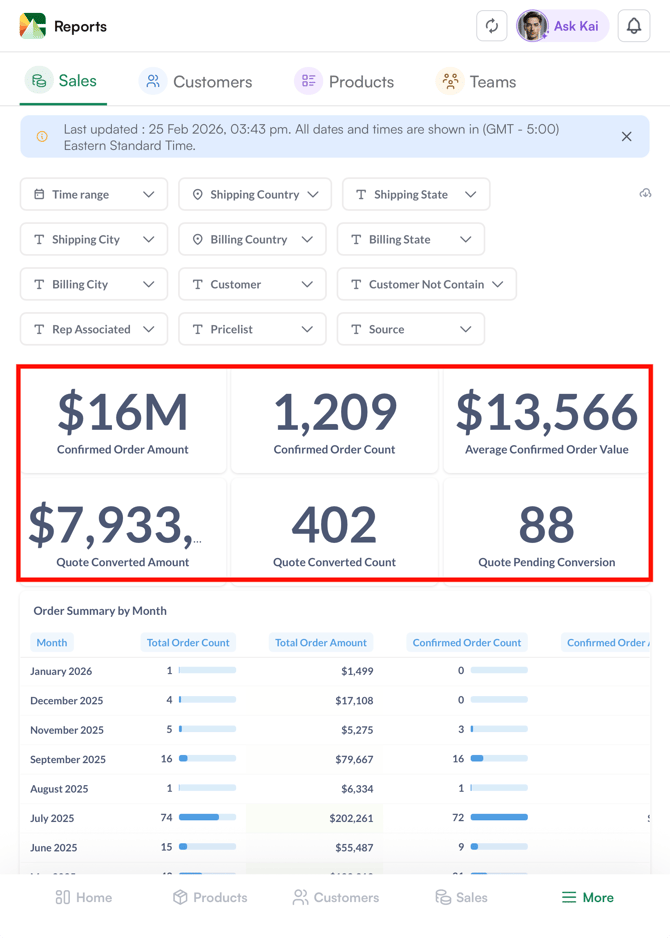Open notifications via the bell icon
Image resolution: width=670 pixels, height=938 pixels.
(x=634, y=26)
